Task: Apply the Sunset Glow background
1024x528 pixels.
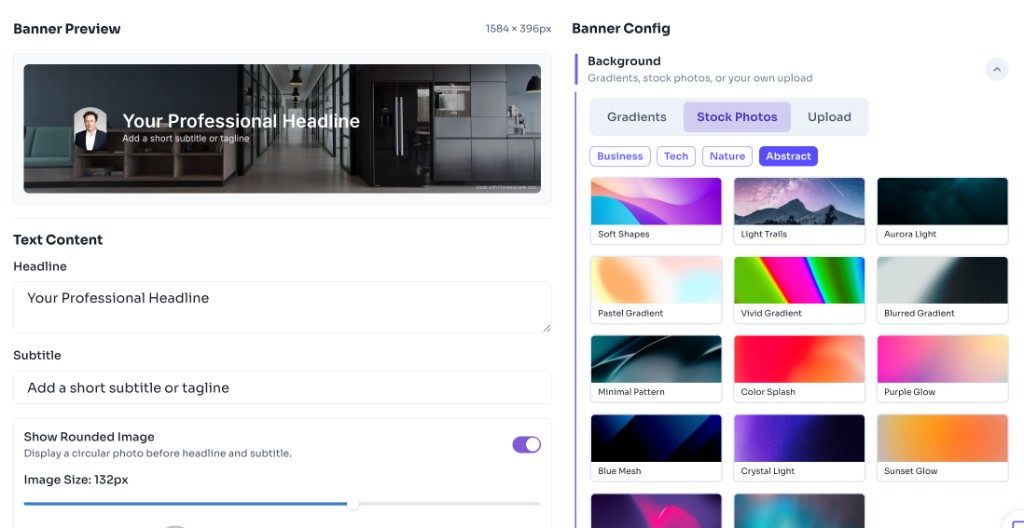Action: 942,448
